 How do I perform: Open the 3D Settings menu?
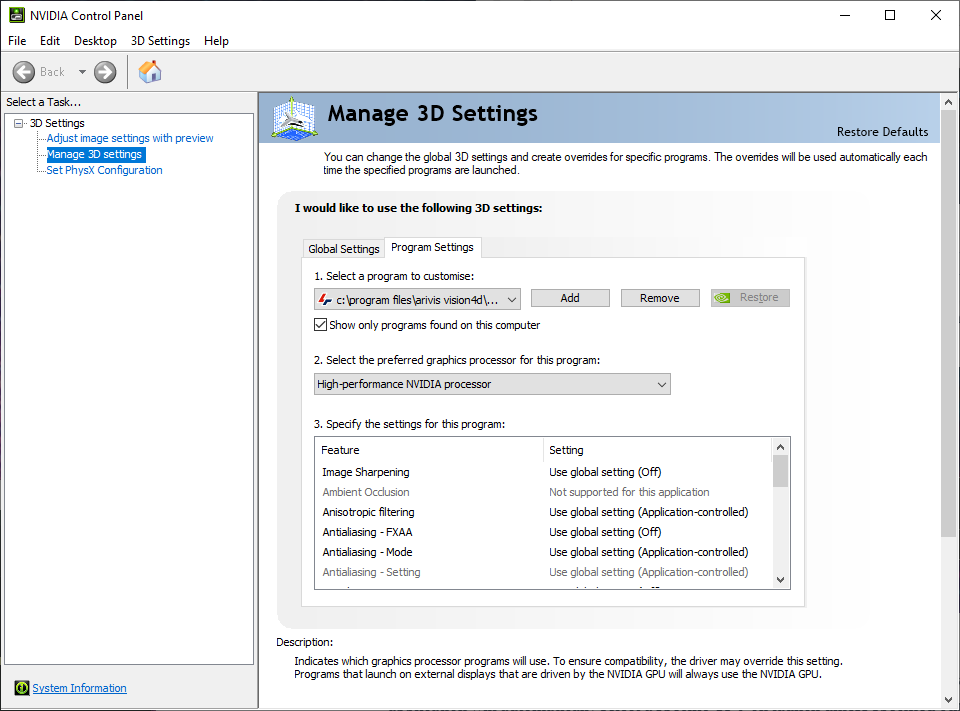(x=160, y=41)
